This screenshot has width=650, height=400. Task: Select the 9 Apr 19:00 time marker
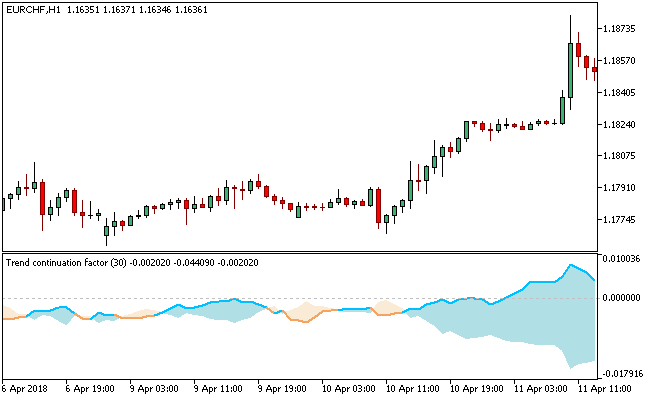[x=282, y=388]
